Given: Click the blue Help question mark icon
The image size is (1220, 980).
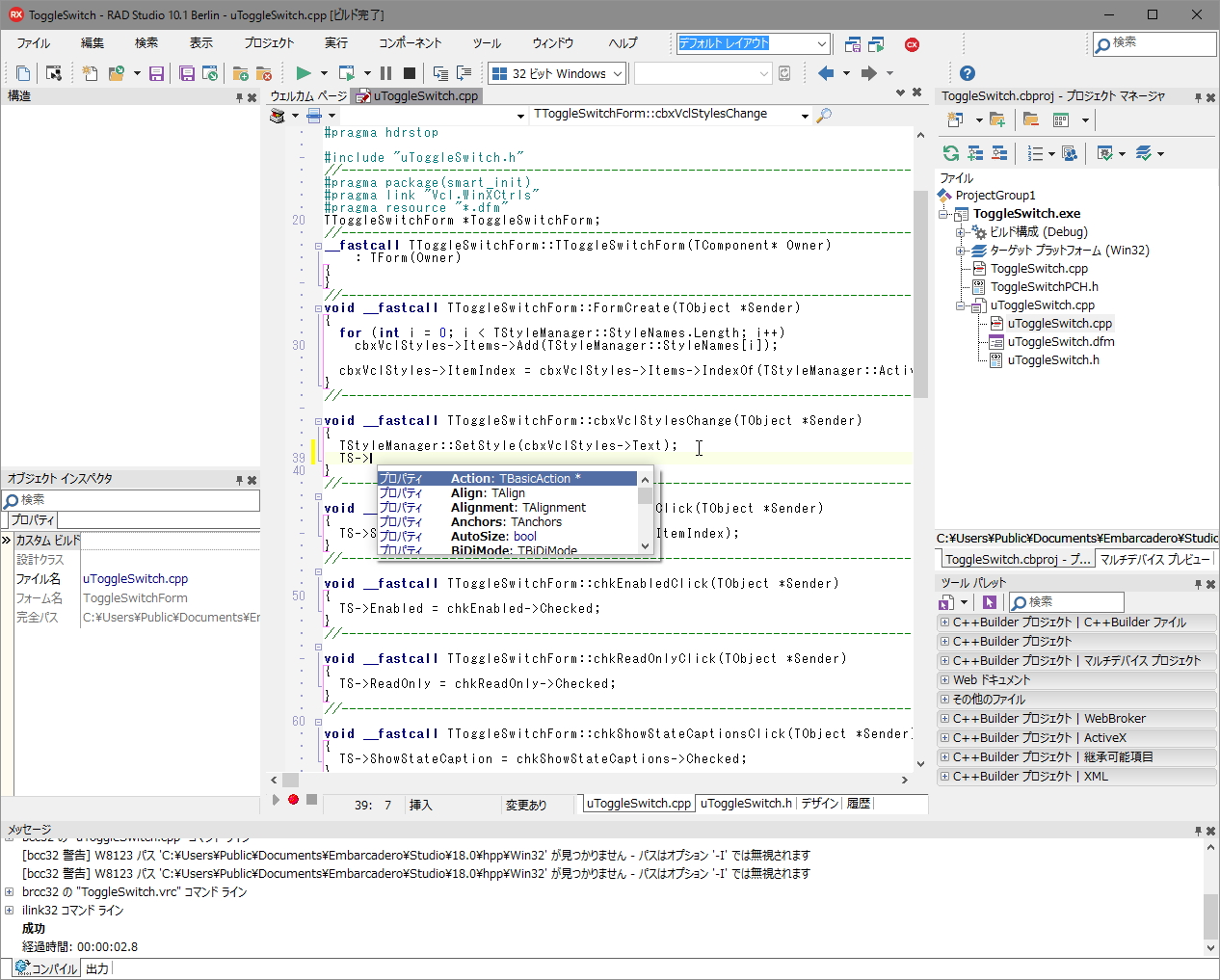Looking at the screenshot, I should [x=968, y=73].
